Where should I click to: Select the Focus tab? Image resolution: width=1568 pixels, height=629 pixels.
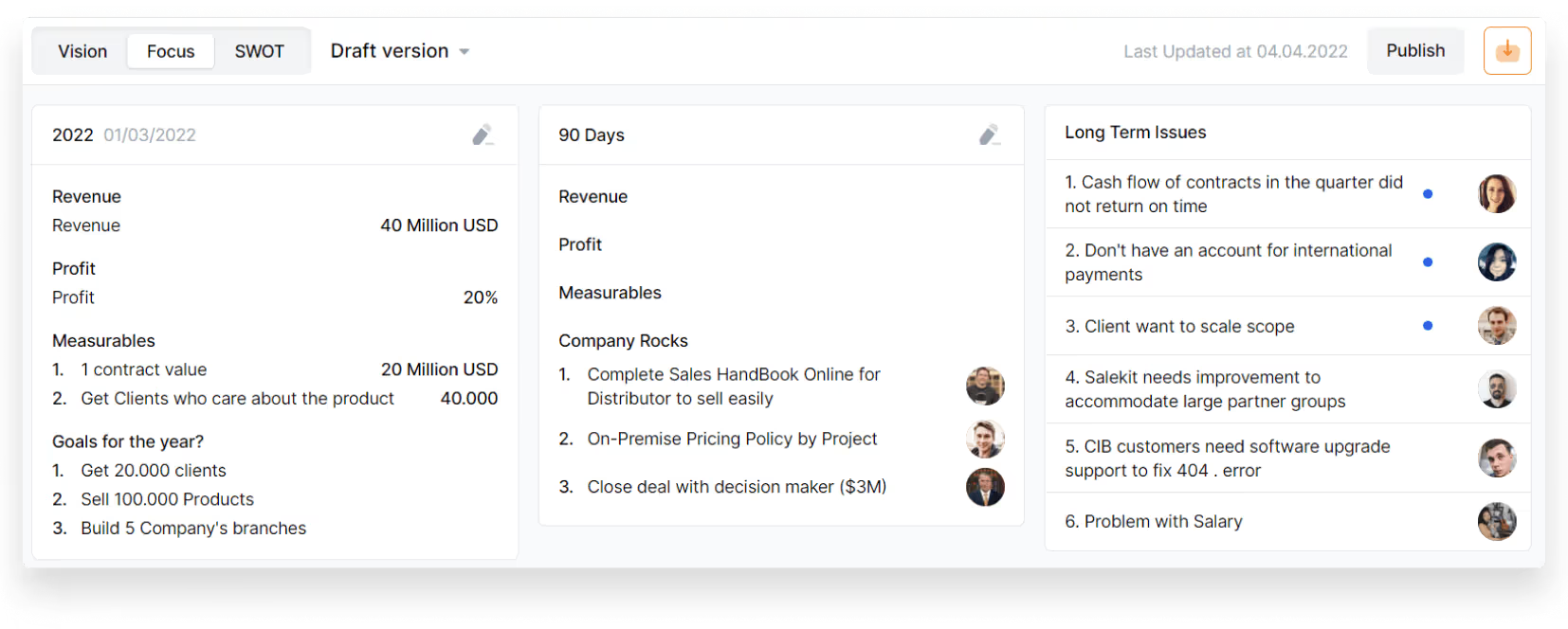[x=171, y=51]
